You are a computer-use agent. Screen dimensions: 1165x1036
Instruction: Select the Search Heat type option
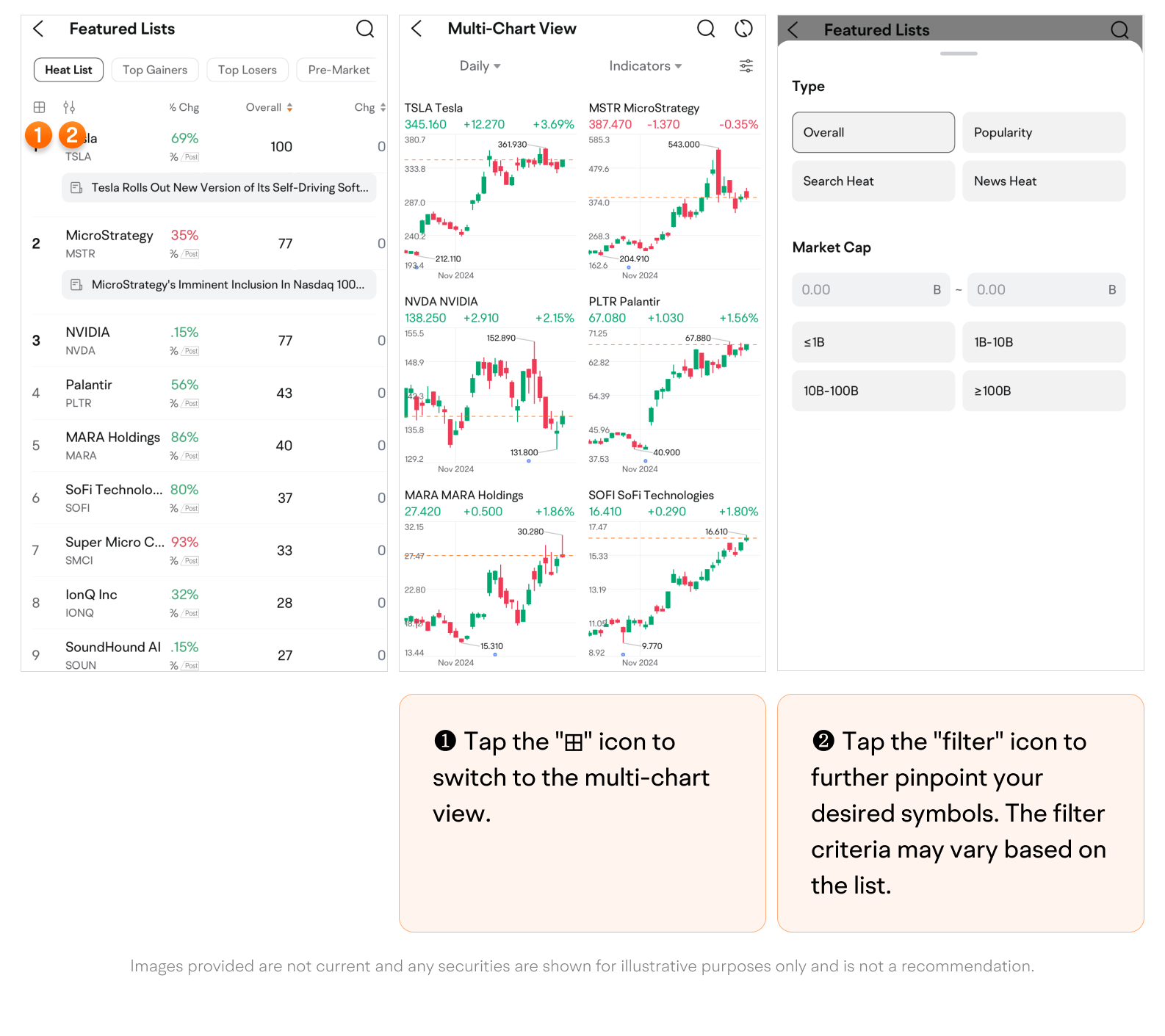(873, 181)
